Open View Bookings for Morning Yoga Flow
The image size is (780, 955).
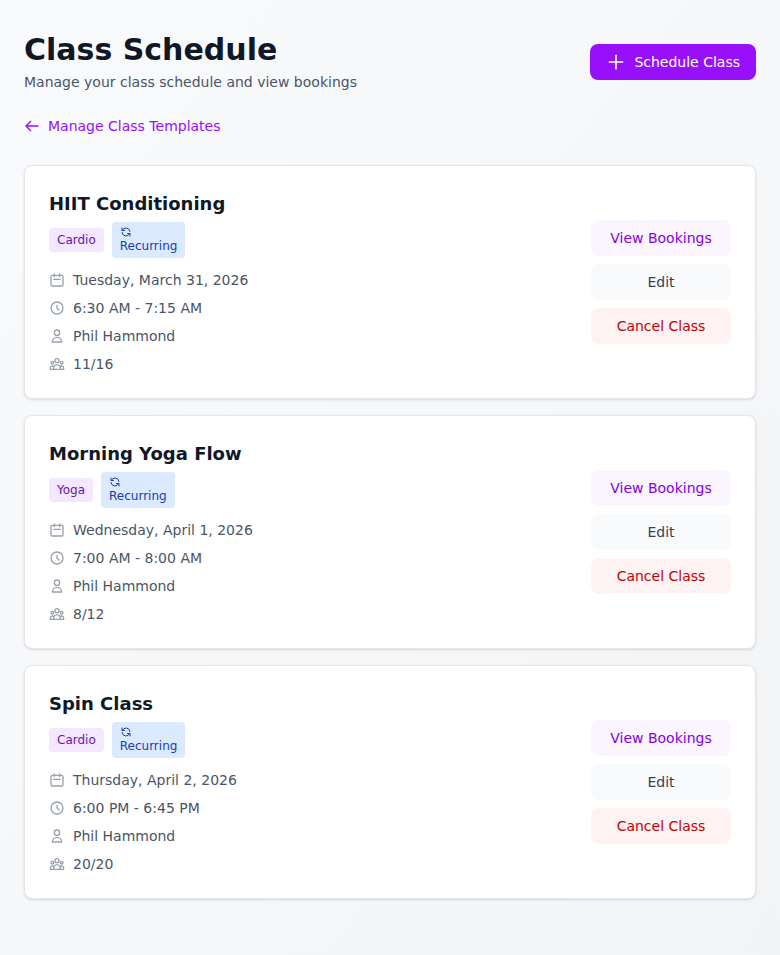click(660, 488)
